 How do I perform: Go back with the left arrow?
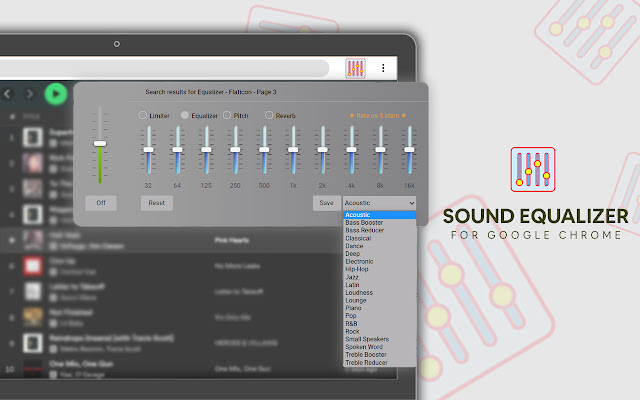(8, 94)
